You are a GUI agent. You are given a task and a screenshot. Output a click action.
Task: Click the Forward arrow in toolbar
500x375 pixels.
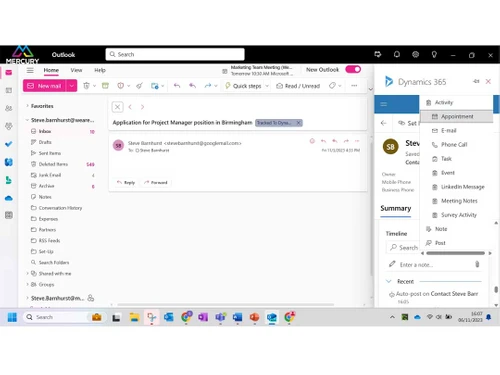[208, 86]
